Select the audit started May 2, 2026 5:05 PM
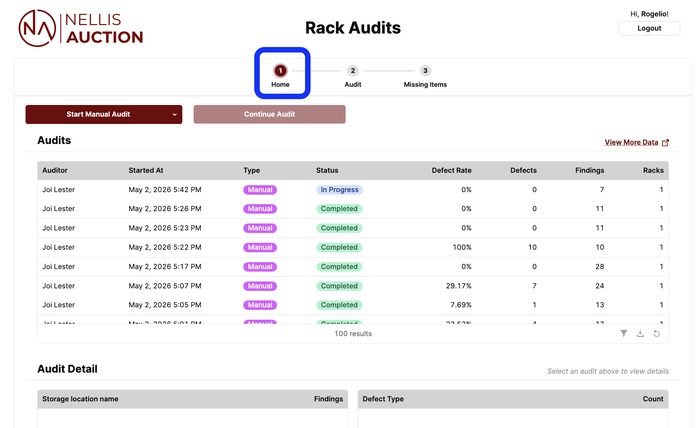Viewport: 700px width, 428px height. click(353, 305)
